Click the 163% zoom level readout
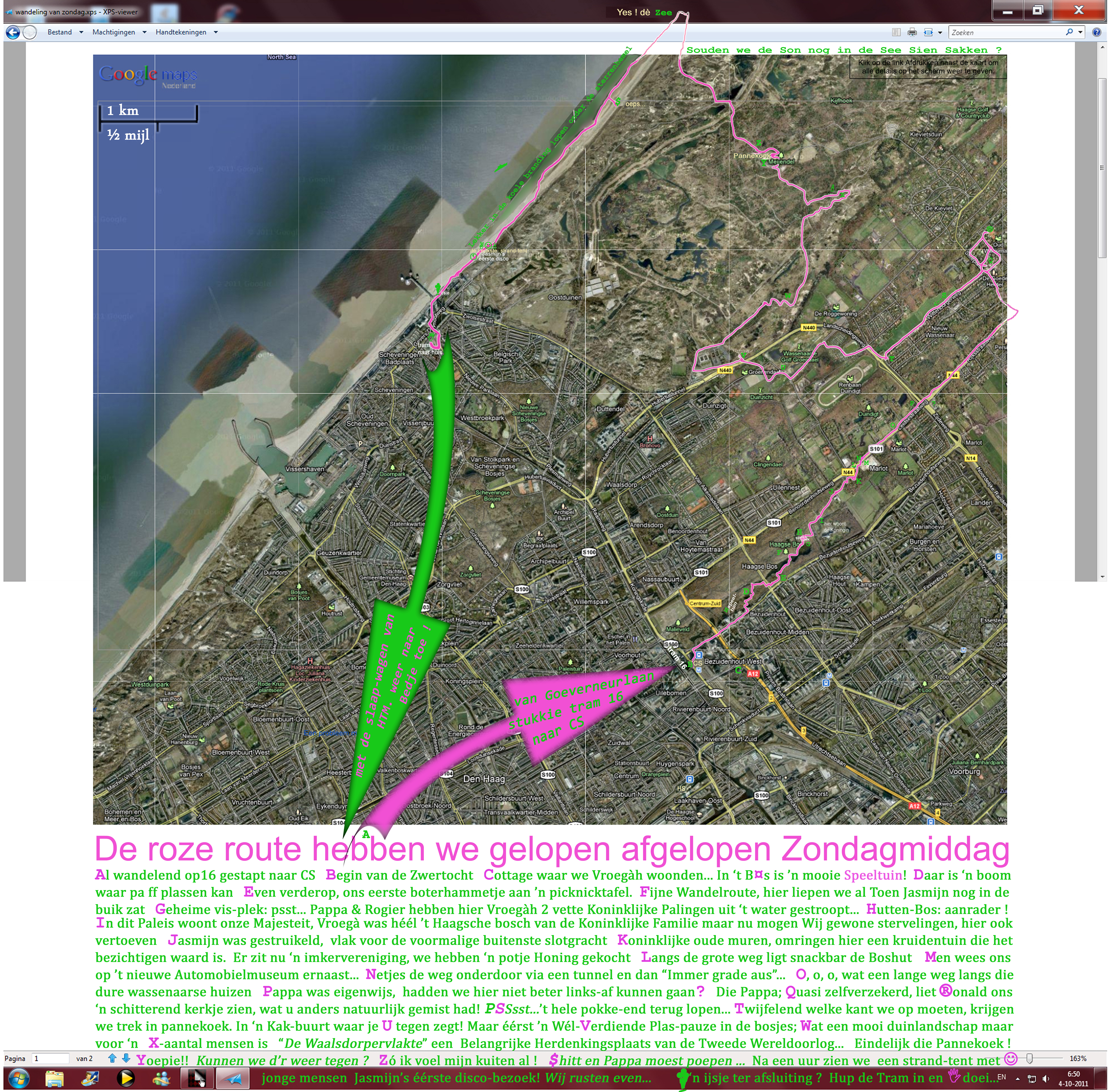Viewport: 1110px width, 1092px height. coord(1078,1058)
